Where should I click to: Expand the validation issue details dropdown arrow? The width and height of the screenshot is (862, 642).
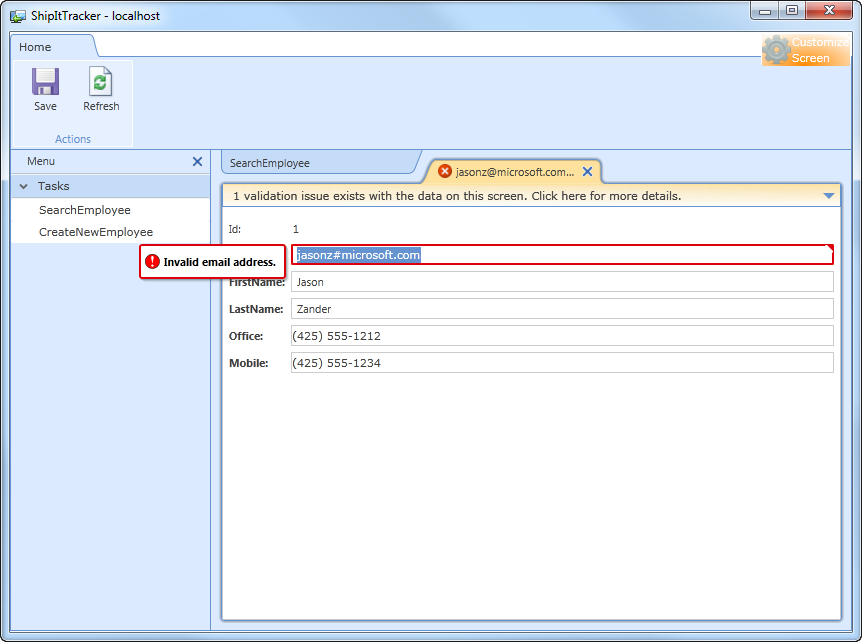(x=829, y=196)
